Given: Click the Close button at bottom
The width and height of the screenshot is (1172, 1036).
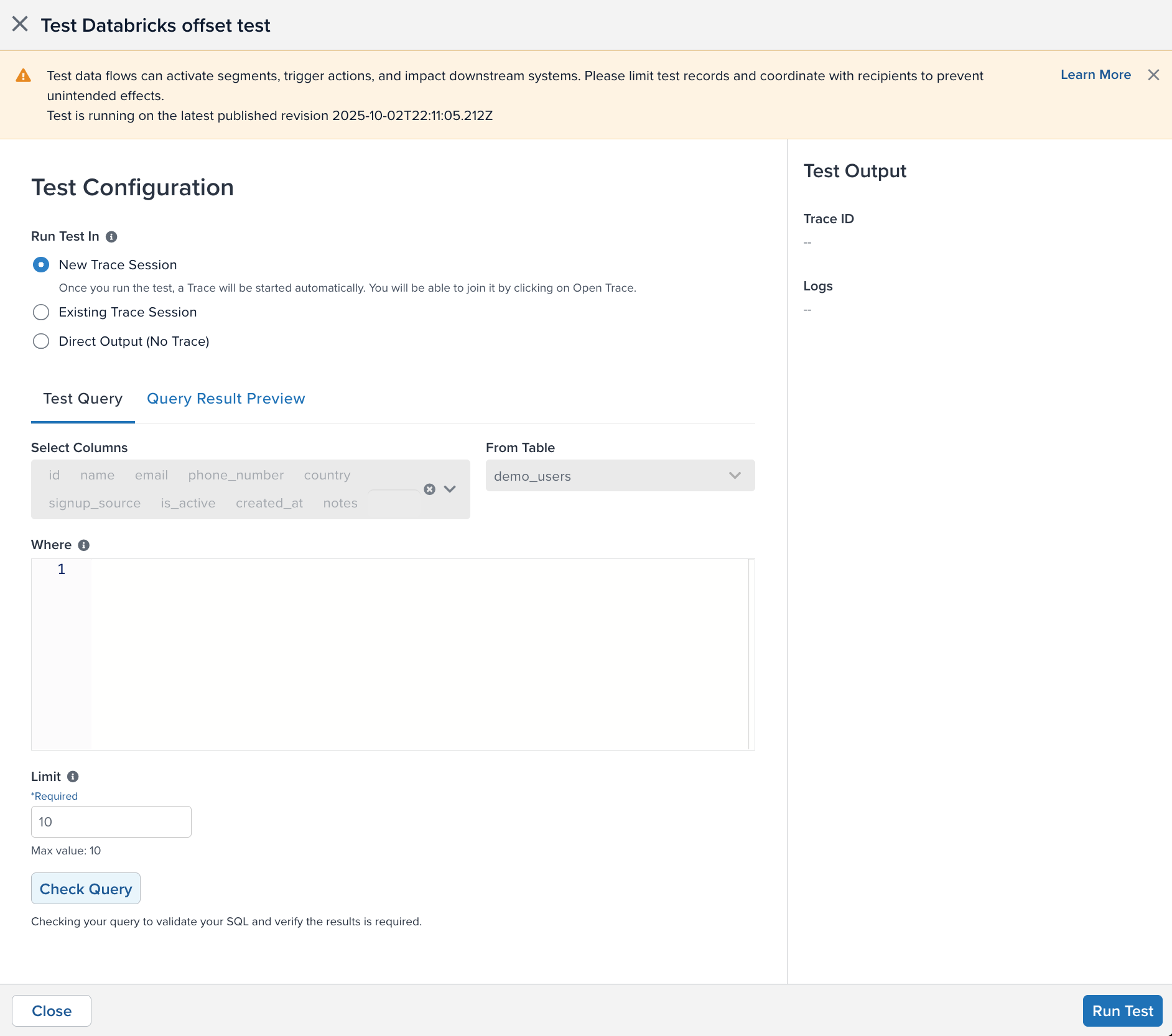Looking at the screenshot, I should click(52, 1011).
